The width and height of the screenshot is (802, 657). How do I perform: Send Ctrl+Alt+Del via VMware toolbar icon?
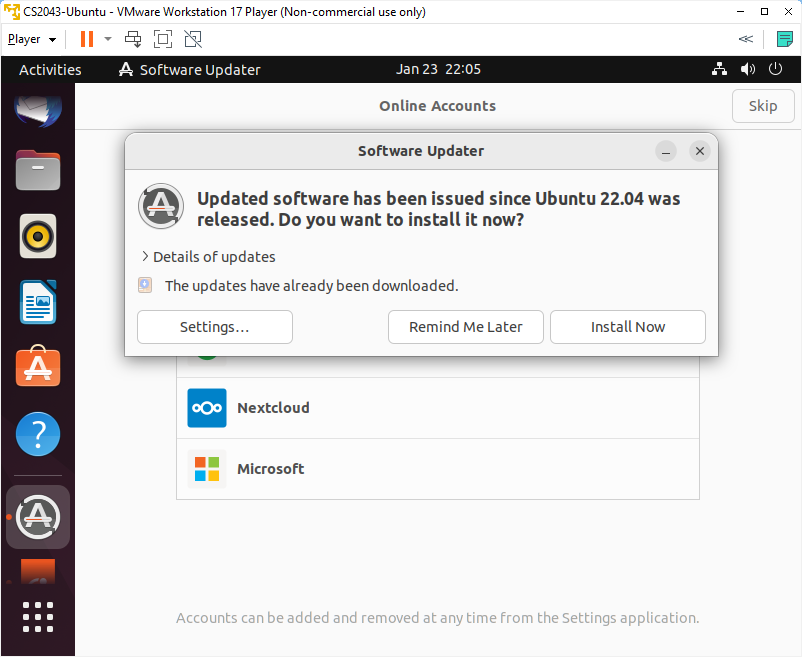(x=132, y=39)
